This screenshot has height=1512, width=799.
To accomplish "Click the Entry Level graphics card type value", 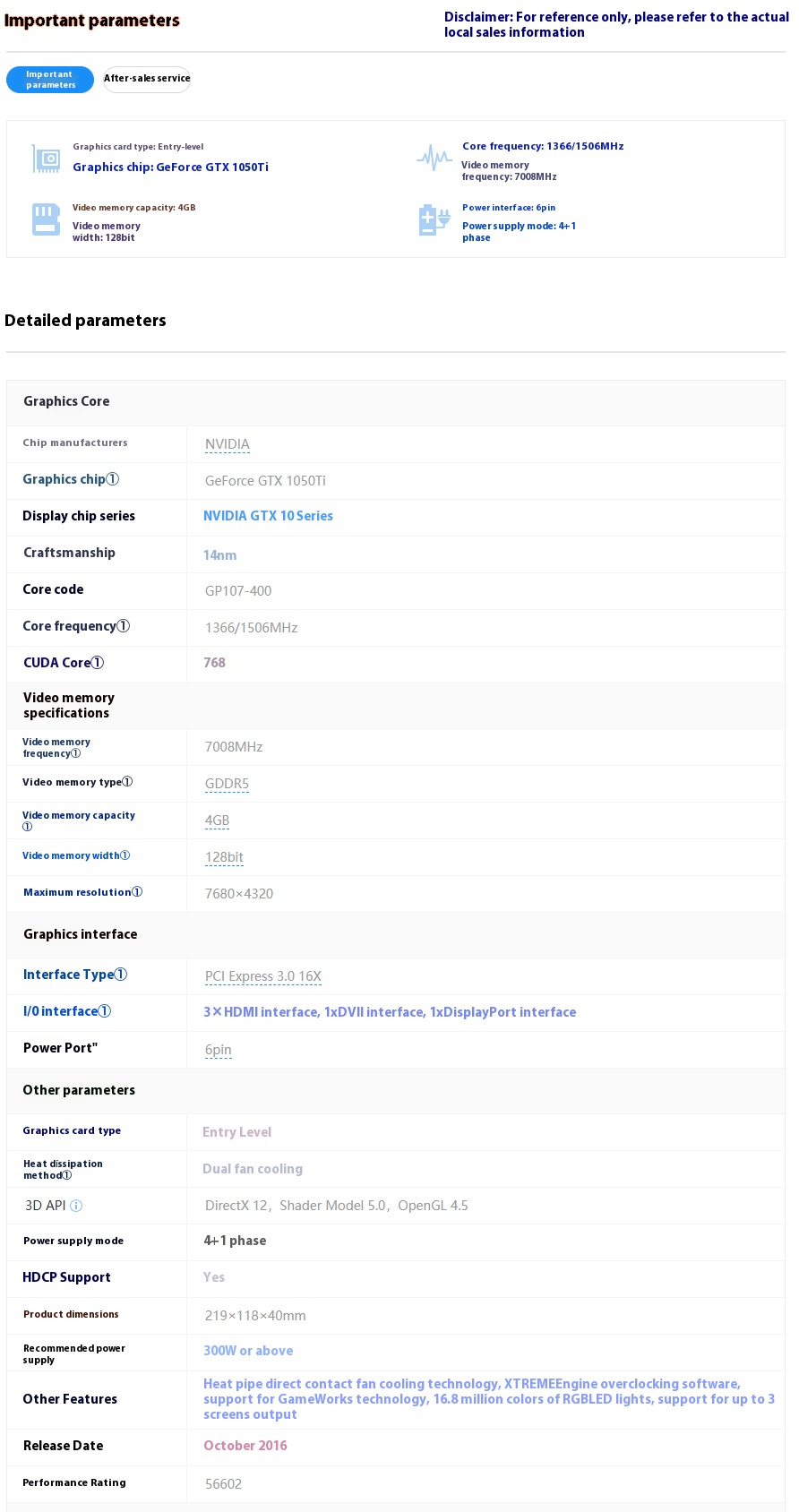I will coord(236,1132).
